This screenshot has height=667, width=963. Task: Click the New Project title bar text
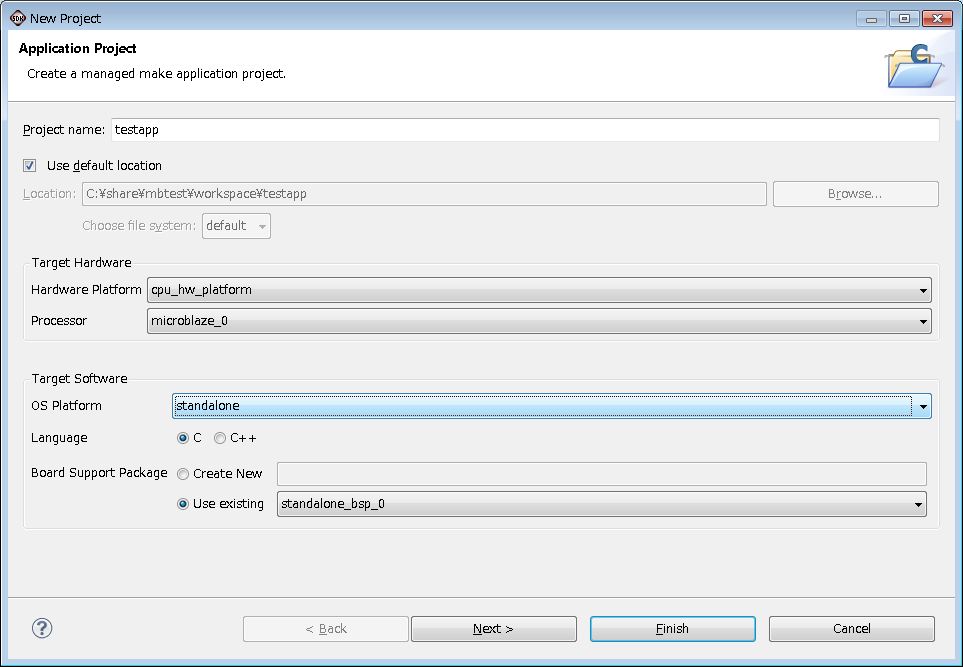tap(66, 18)
